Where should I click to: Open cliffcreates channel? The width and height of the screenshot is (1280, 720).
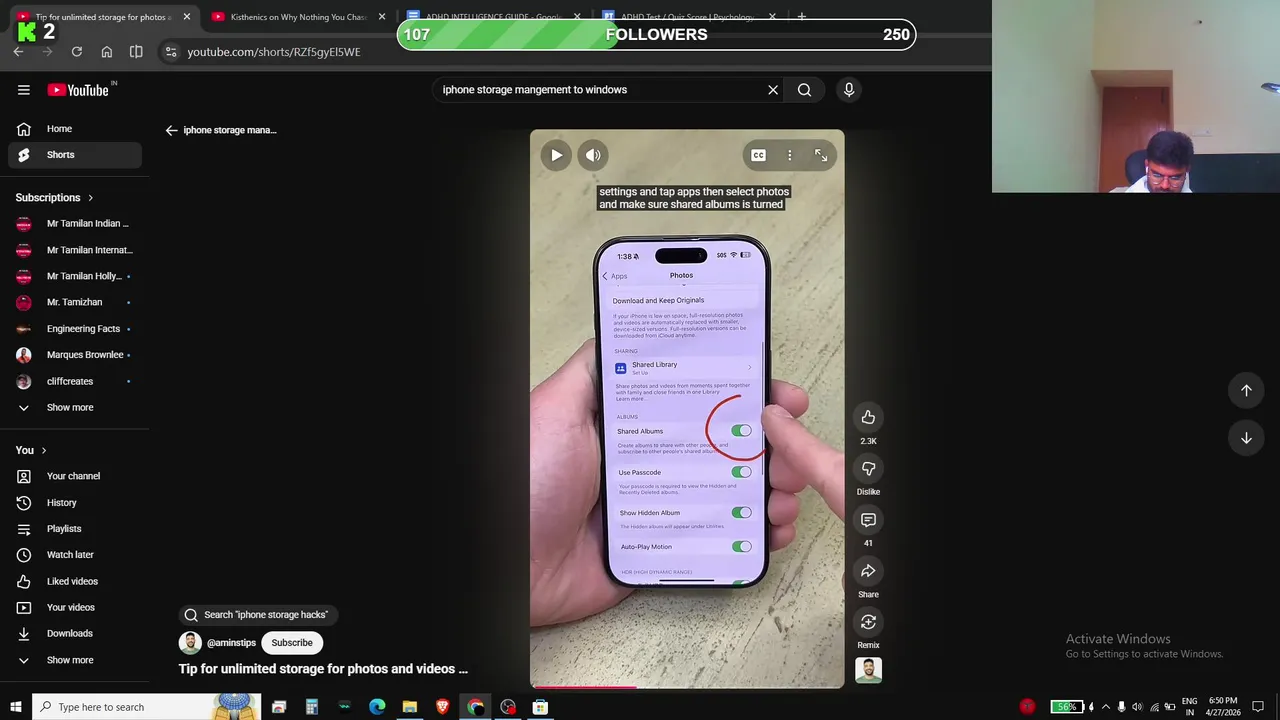coord(74,381)
